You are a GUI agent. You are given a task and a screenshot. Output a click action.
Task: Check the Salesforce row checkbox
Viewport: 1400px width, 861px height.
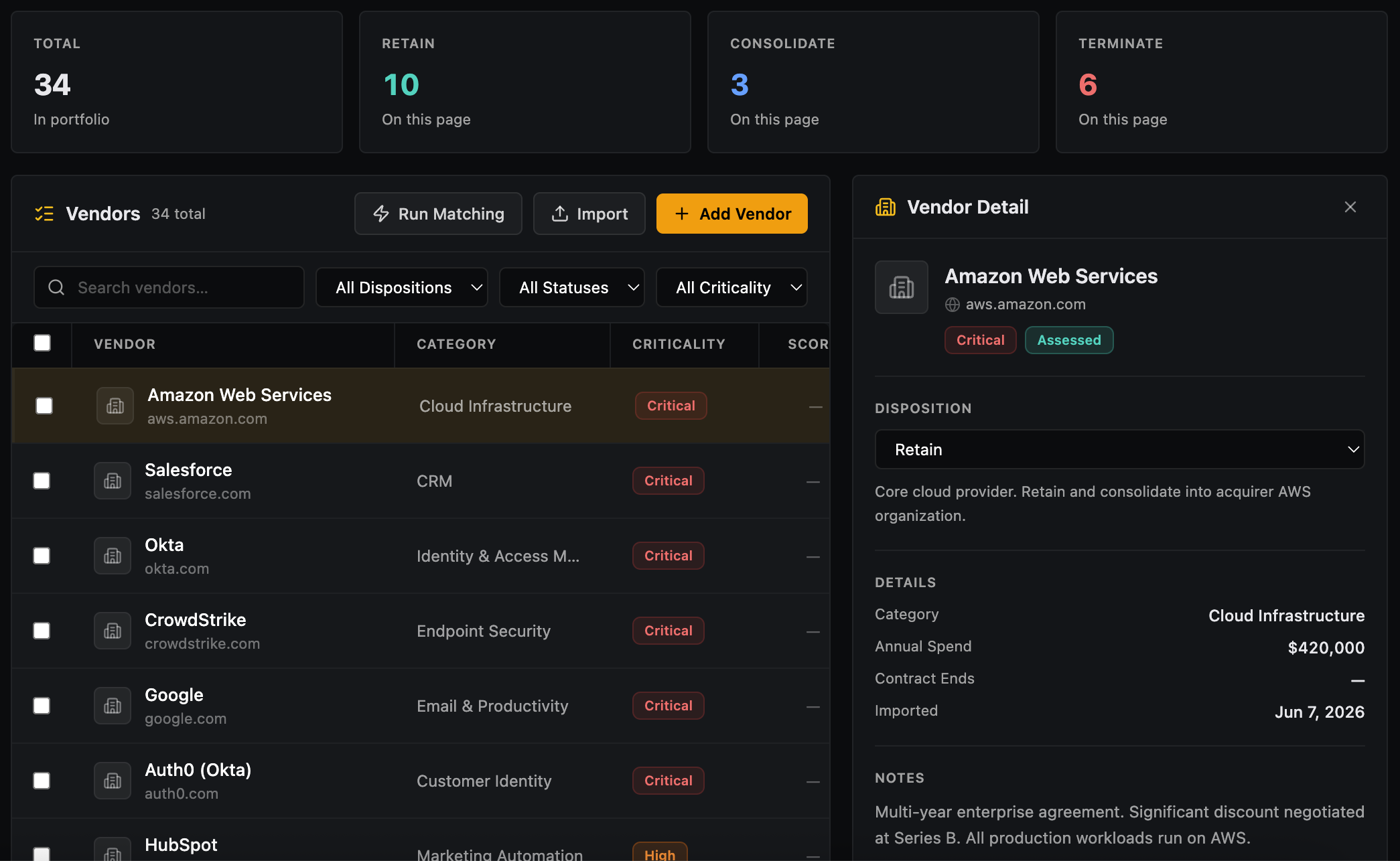coord(42,481)
